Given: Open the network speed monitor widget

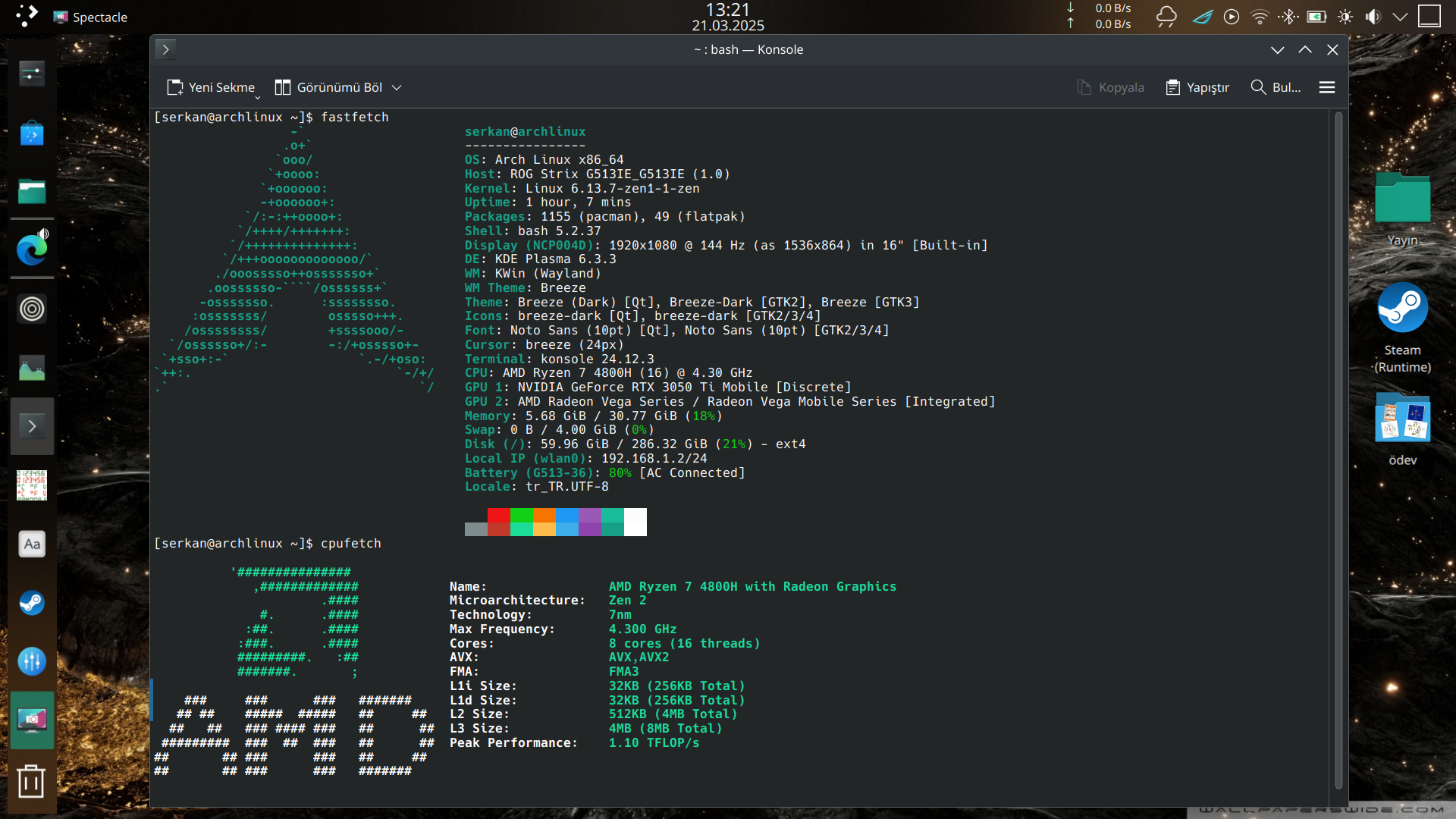Looking at the screenshot, I should pos(1099,16).
